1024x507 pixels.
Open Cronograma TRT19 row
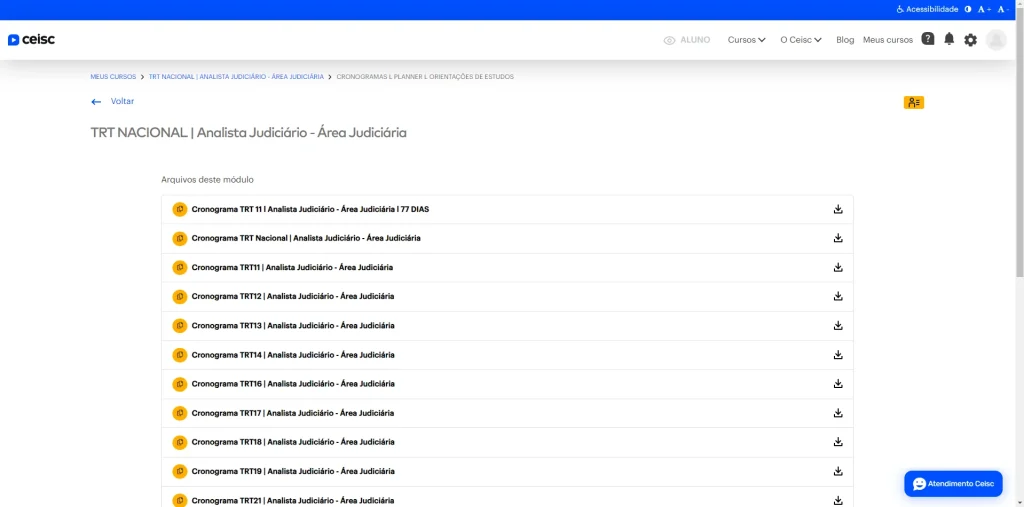[507, 472]
